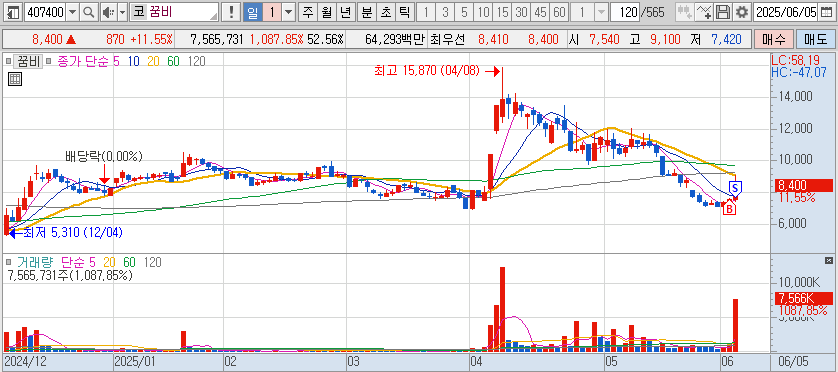838x372 pixels.
Task: Click the 코 KOSDAQ market badge
Action: click(138, 12)
